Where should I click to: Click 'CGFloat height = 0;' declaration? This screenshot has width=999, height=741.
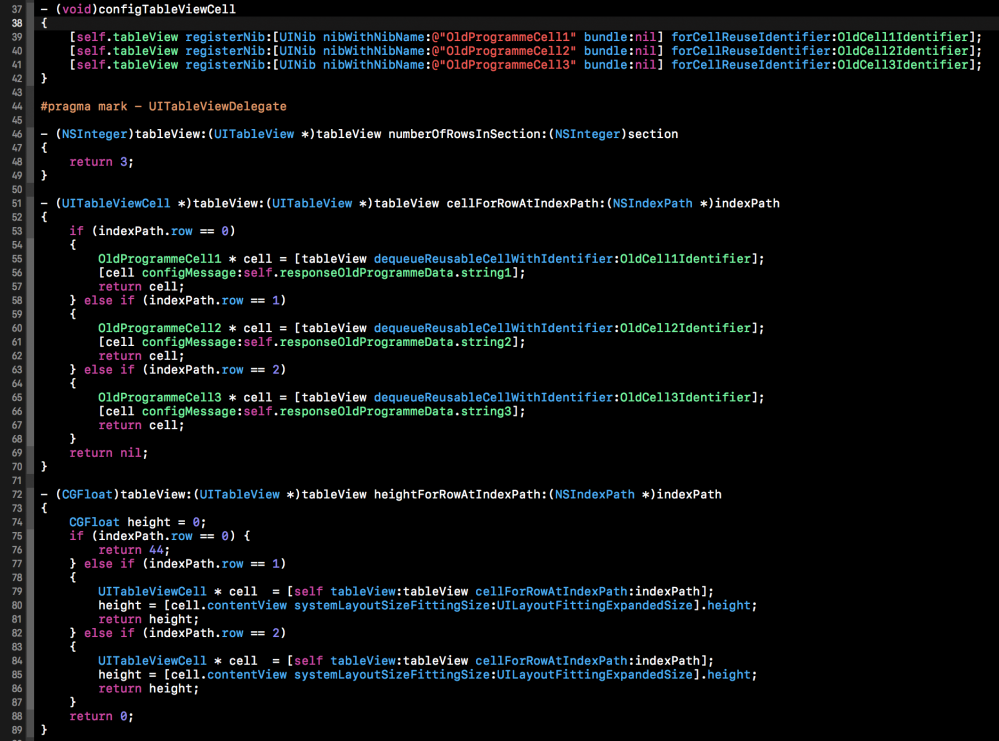point(138,522)
